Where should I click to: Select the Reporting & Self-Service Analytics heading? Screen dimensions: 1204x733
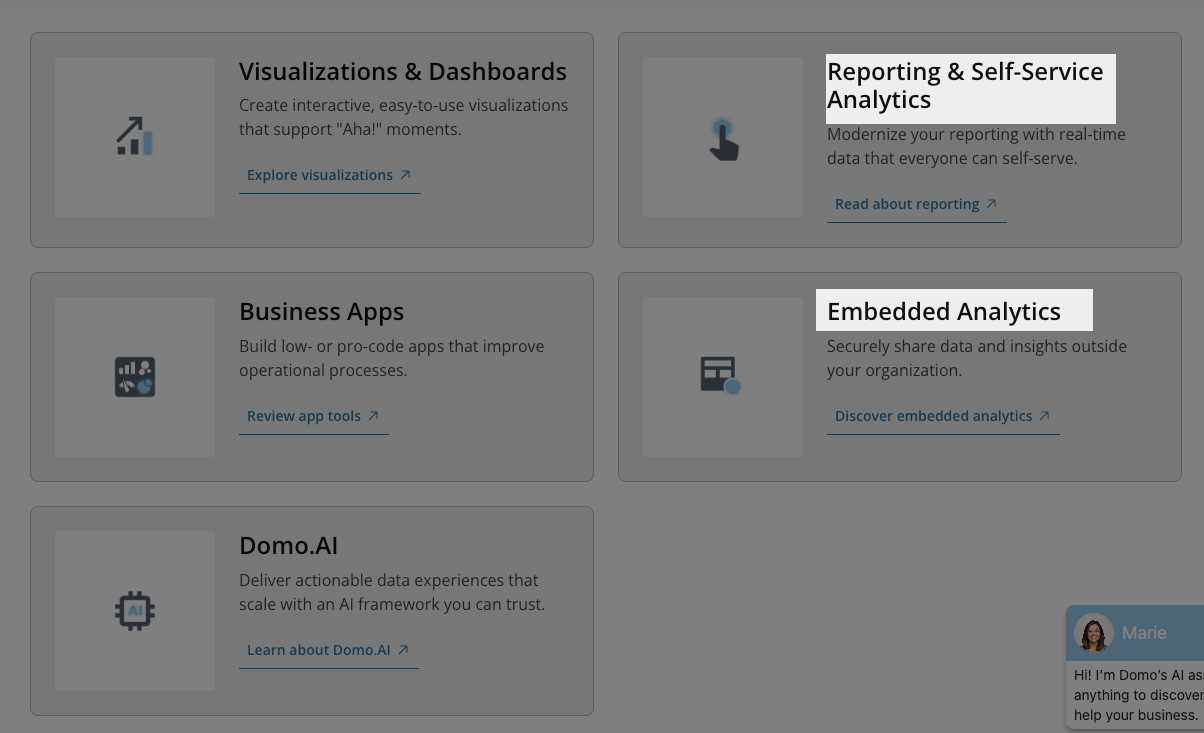pos(965,86)
